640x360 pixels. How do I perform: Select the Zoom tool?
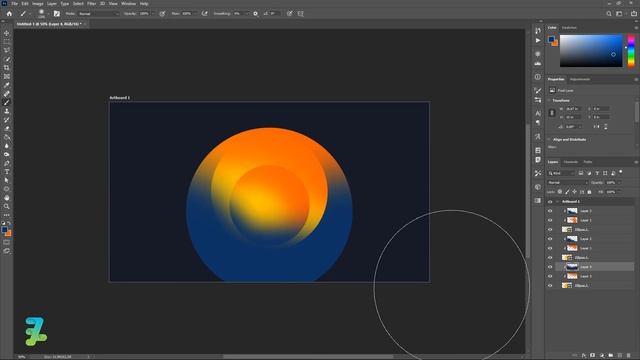coord(7,207)
